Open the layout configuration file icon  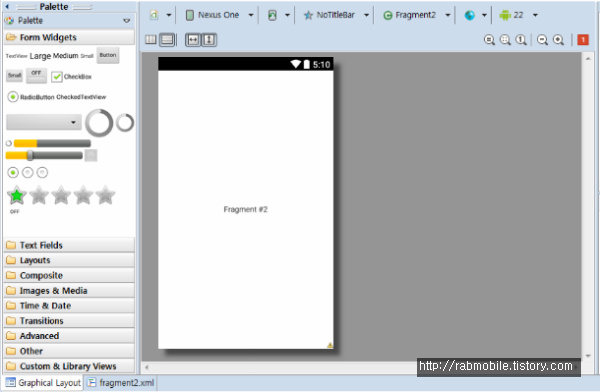pos(154,15)
